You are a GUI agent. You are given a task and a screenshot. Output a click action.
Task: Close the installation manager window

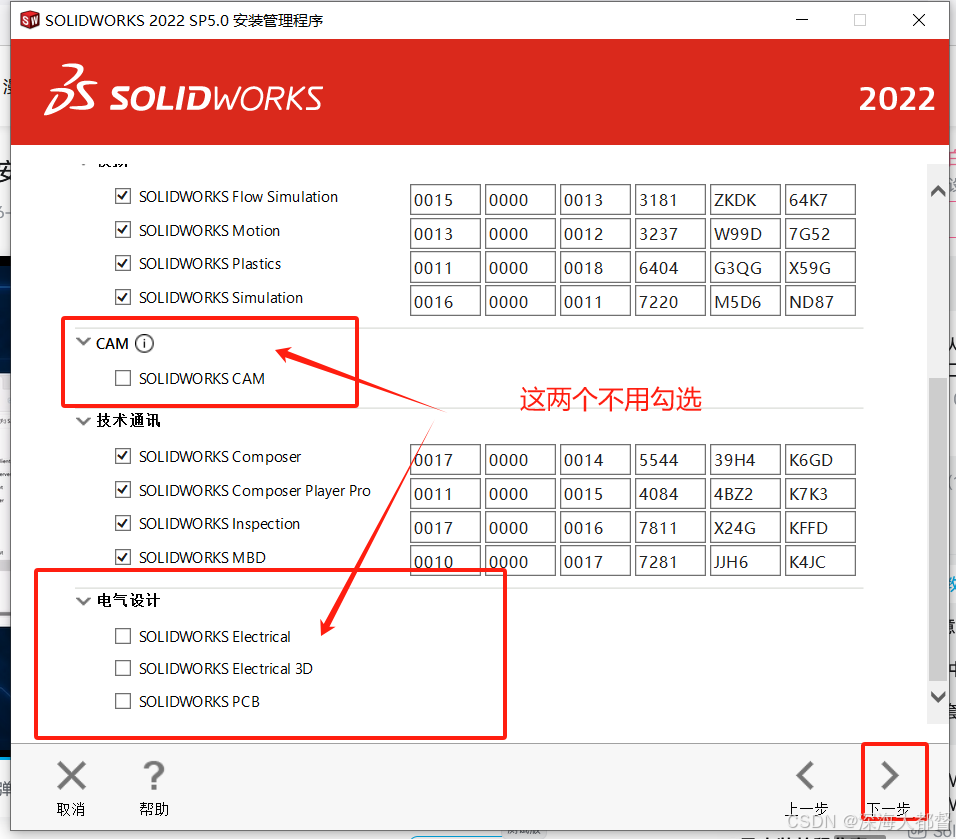click(x=919, y=20)
